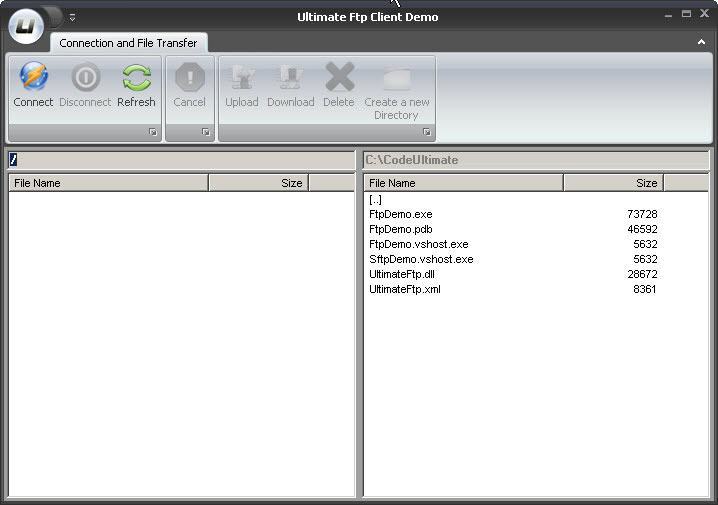Click Create a new Directory icon
Image resolution: width=718 pixels, height=505 pixels.
(x=396, y=78)
